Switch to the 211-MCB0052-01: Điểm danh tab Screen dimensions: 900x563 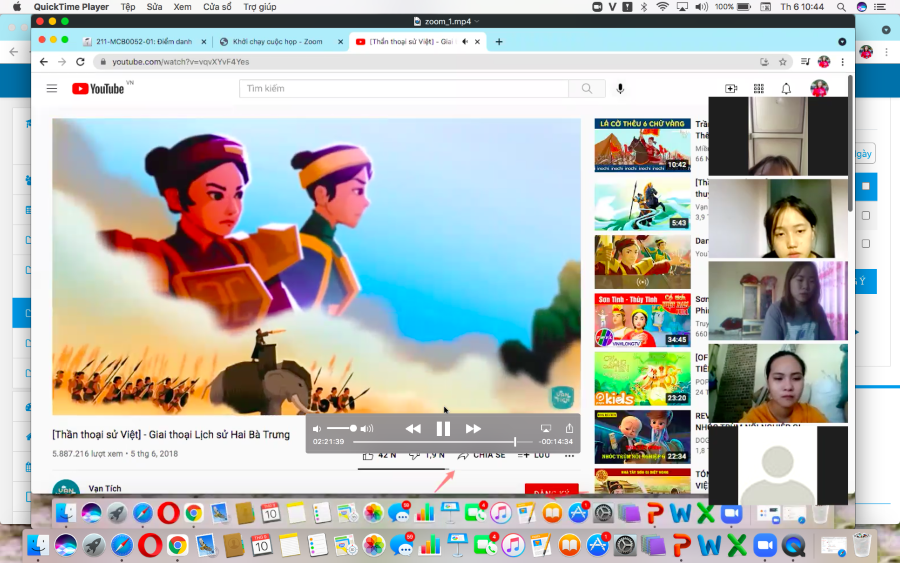click(x=144, y=41)
